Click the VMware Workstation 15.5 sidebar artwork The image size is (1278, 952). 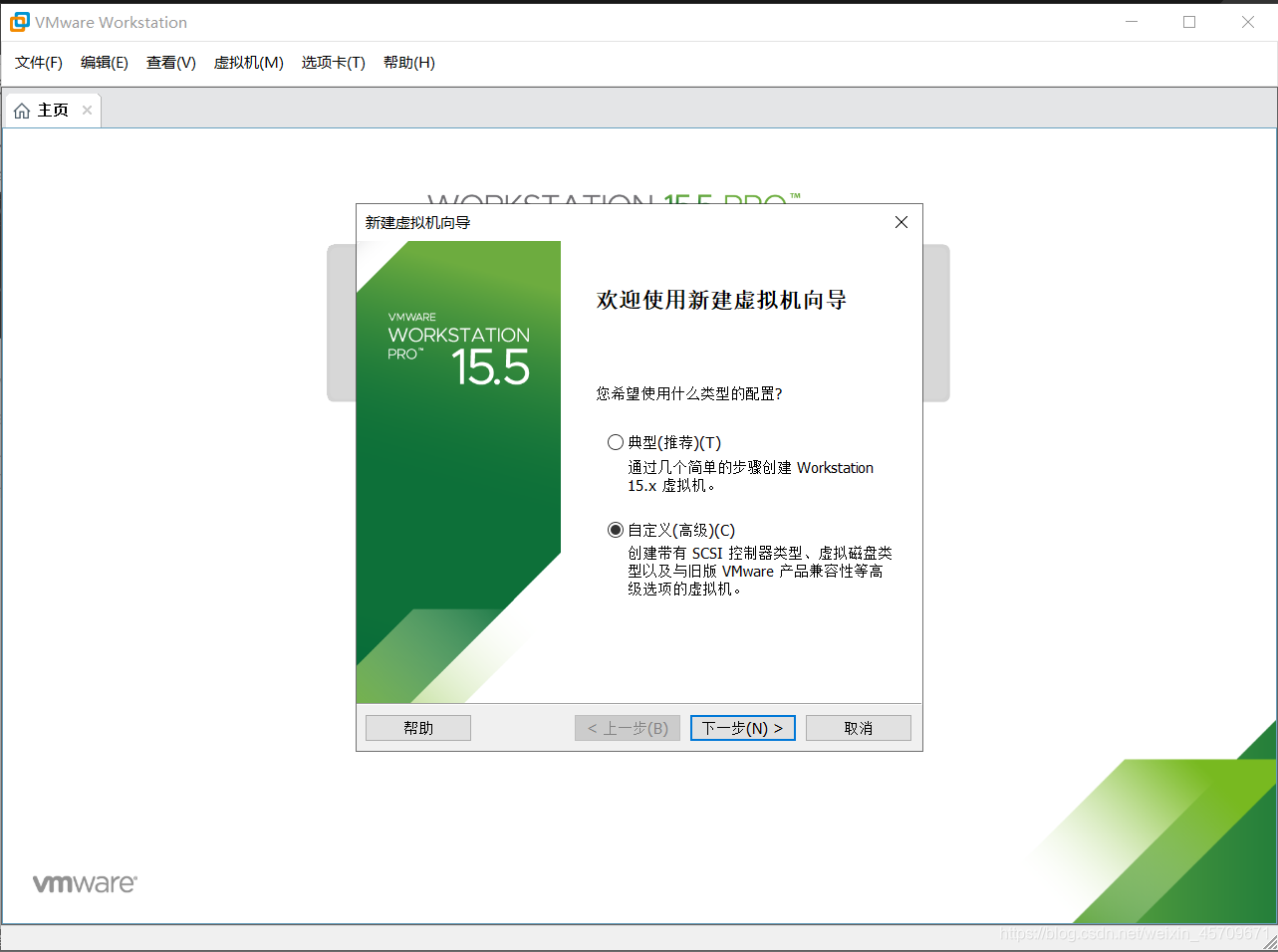tap(458, 349)
